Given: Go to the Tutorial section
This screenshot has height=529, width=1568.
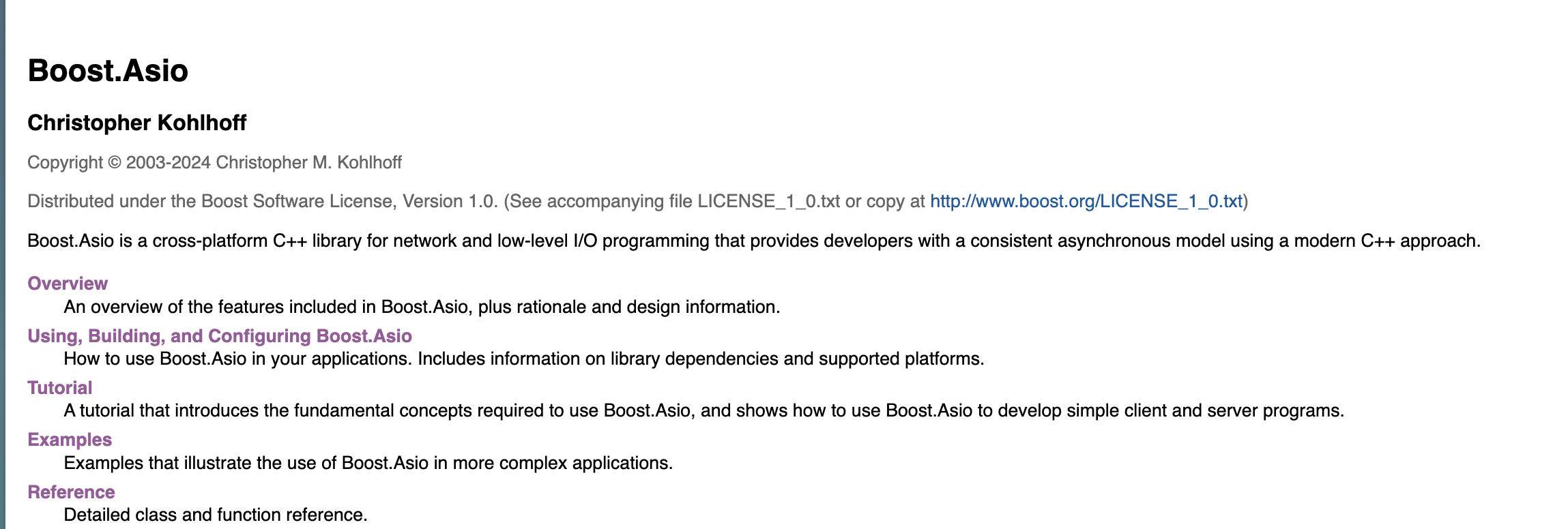Looking at the screenshot, I should click(59, 388).
